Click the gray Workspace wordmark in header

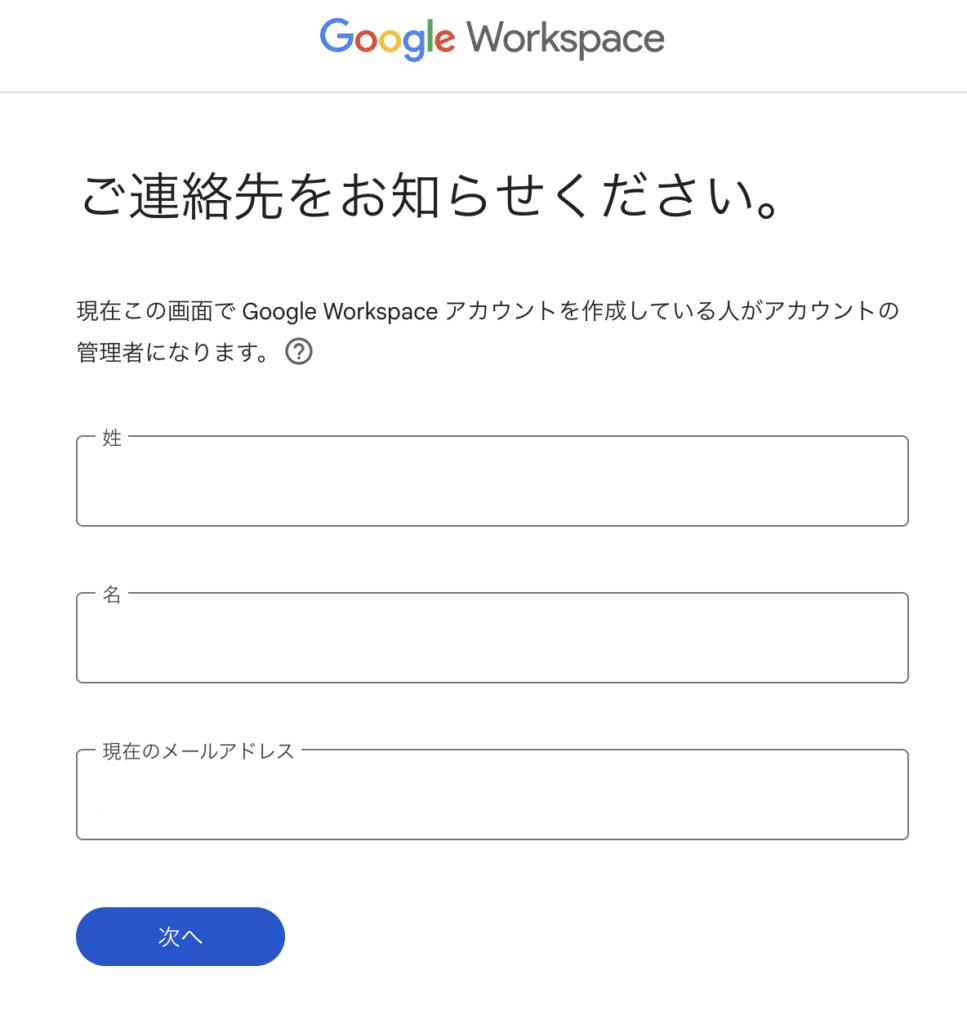pyautogui.click(x=565, y=40)
